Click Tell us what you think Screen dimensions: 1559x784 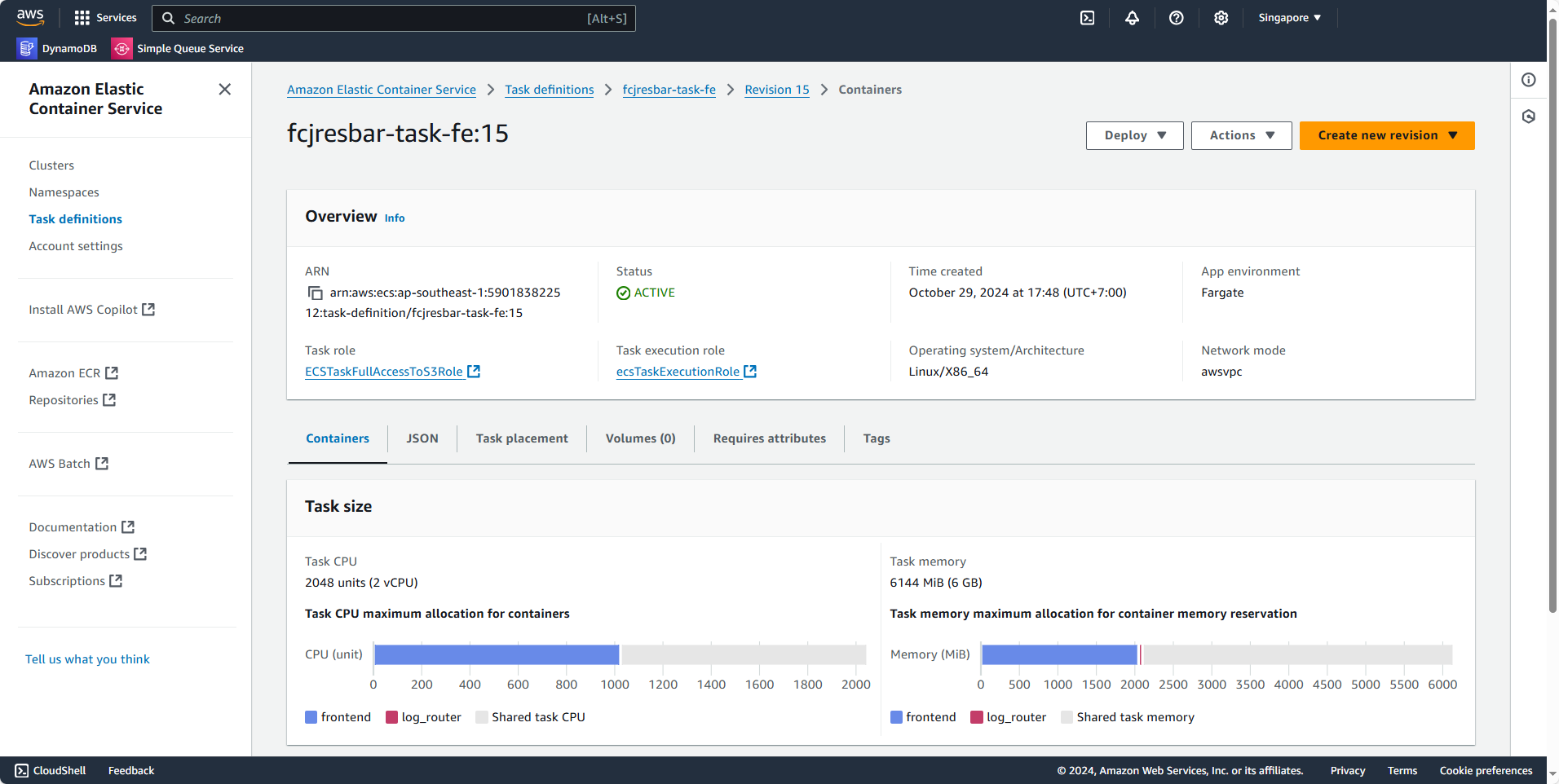pyautogui.click(x=87, y=659)
